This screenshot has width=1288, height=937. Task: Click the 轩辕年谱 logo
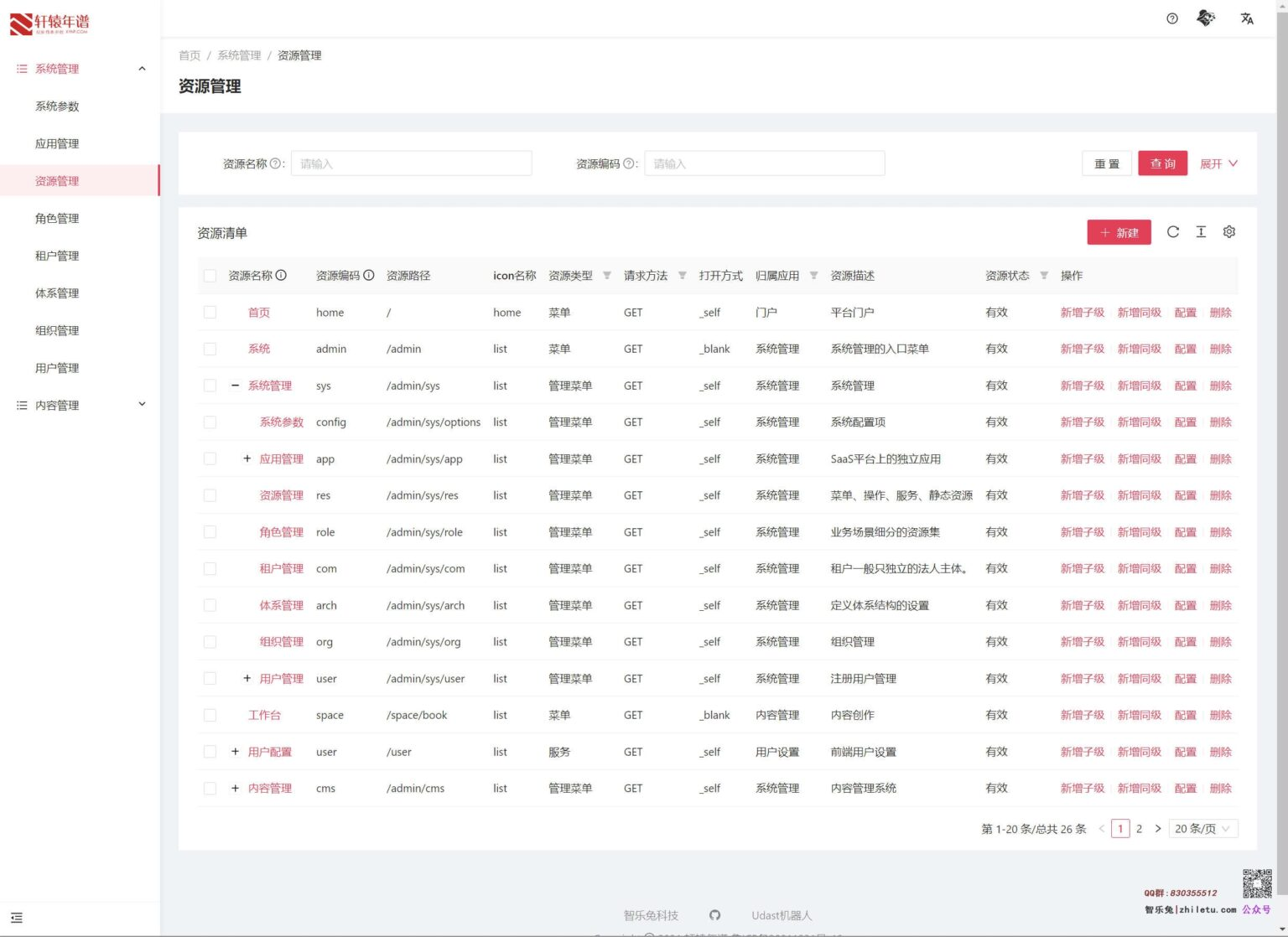tap(49, 23)
